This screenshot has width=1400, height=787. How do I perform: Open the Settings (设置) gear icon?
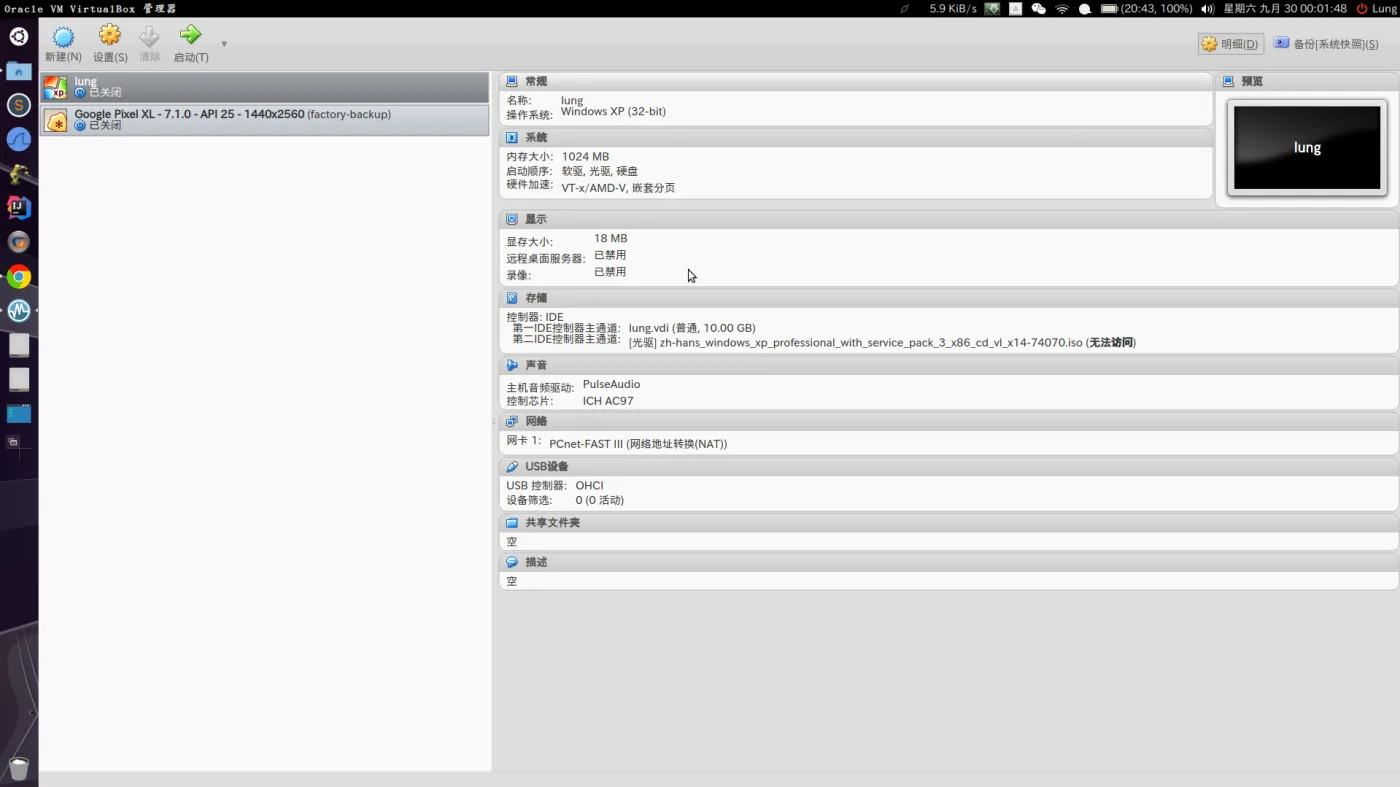tap(110, 36)
